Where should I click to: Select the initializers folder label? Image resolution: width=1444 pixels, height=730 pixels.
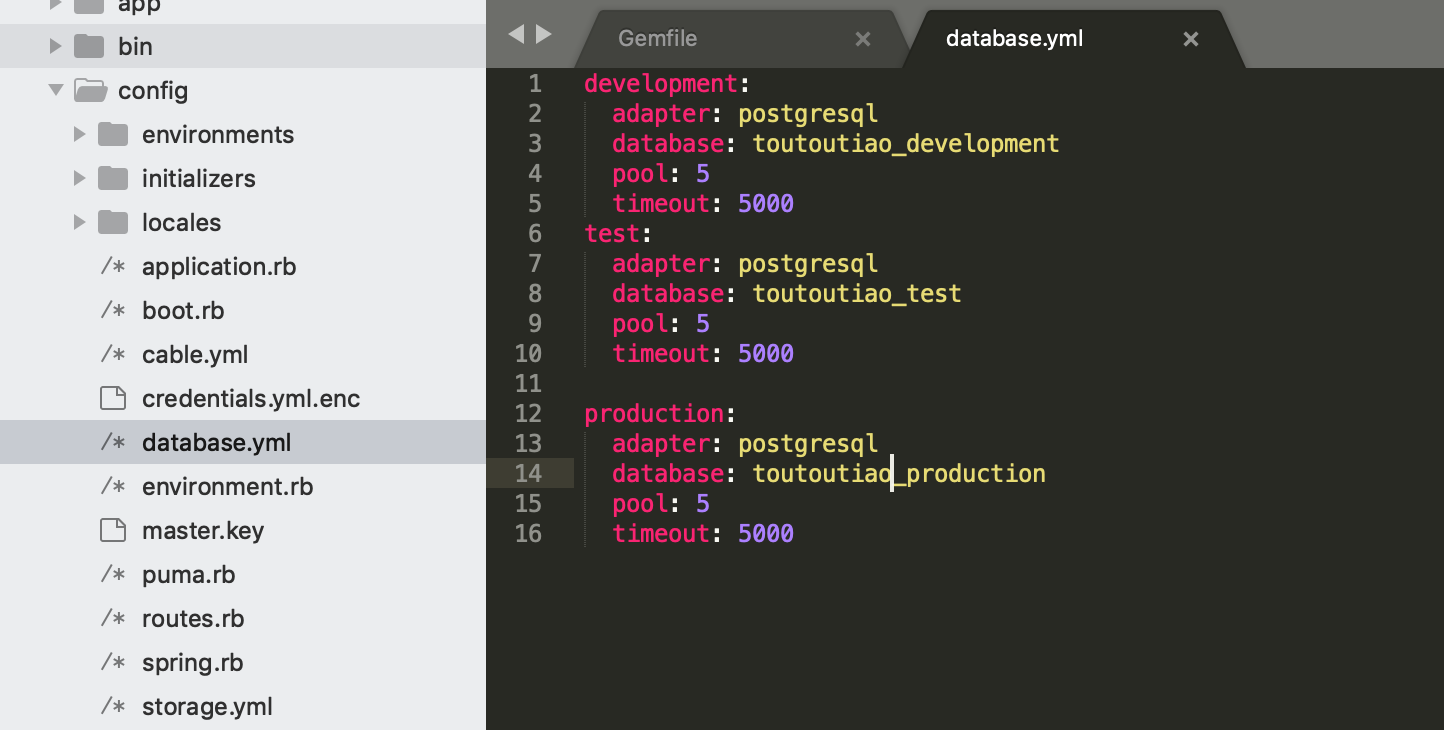[x=199, y=178]
